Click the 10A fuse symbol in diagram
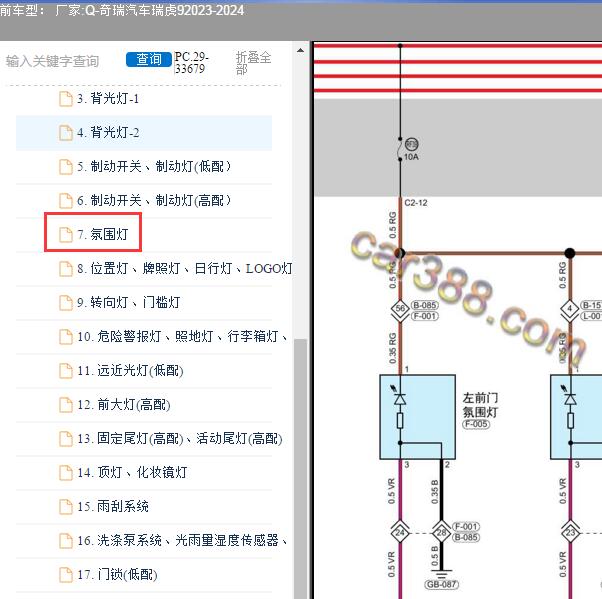Viewport: 602px width, 599px height. click(x=400, y=149)
